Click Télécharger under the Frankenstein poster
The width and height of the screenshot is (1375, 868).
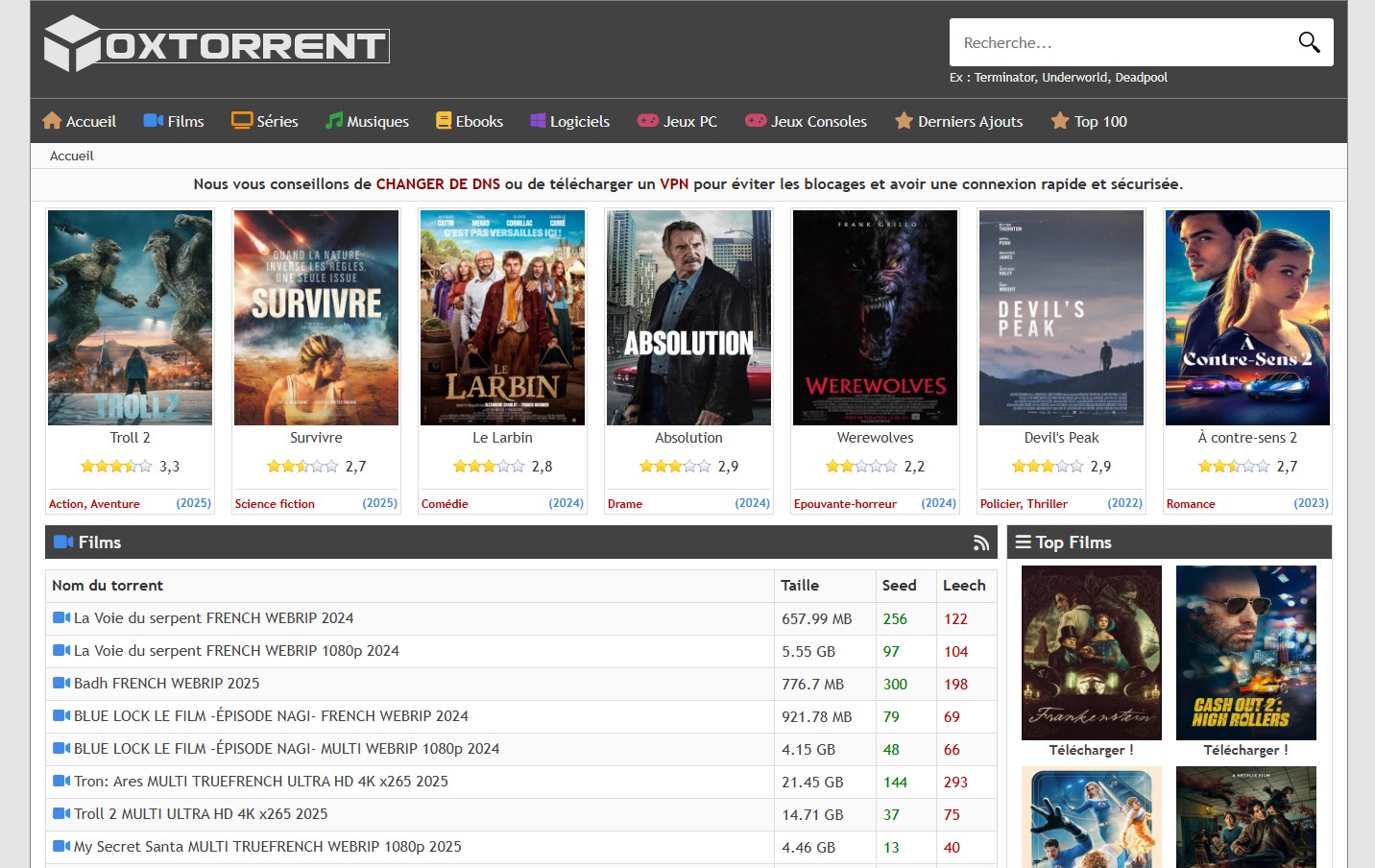[x=1091, y=750]
